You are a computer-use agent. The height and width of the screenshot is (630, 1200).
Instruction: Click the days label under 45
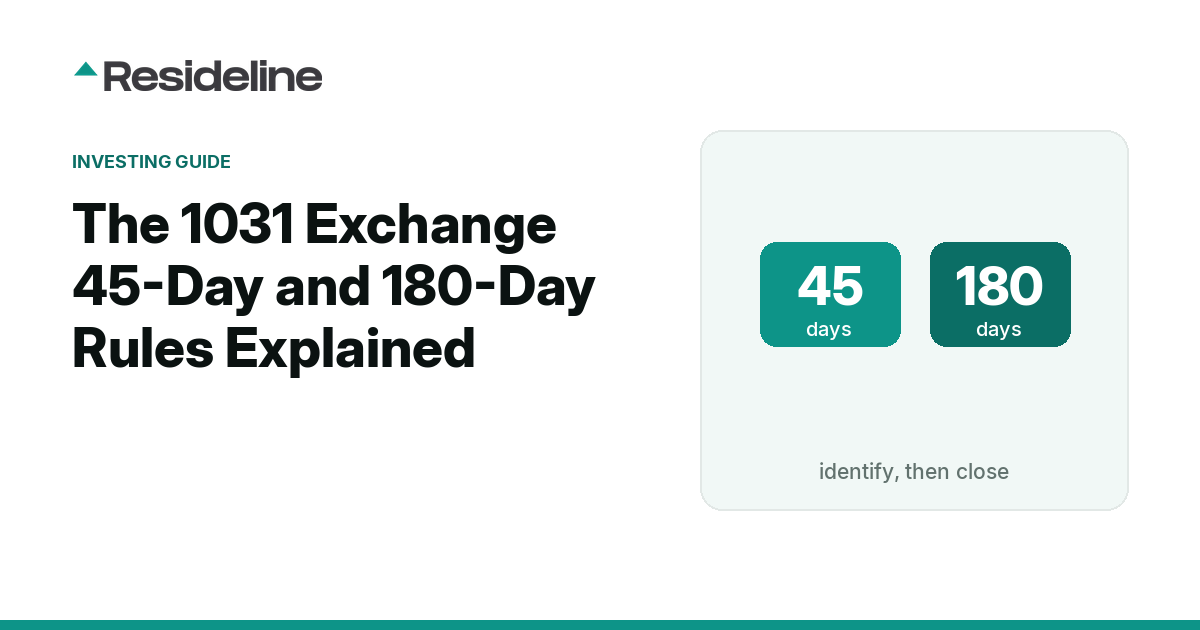pyautogui.click(x=829, y=329)
